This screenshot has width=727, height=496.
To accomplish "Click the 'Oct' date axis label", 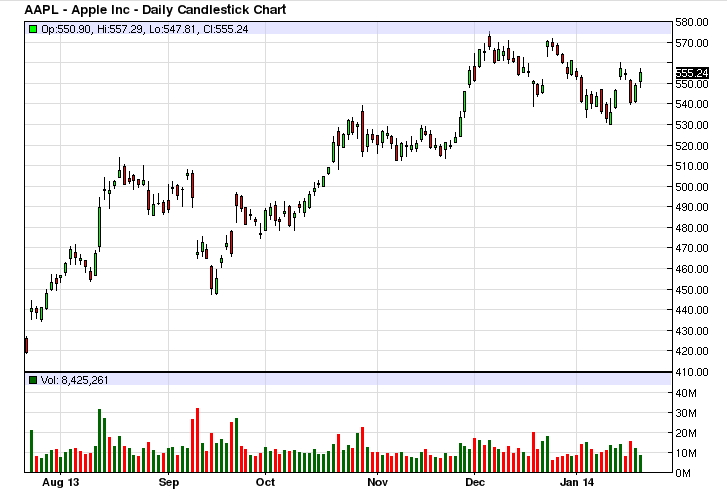I will tap(265, 483).
